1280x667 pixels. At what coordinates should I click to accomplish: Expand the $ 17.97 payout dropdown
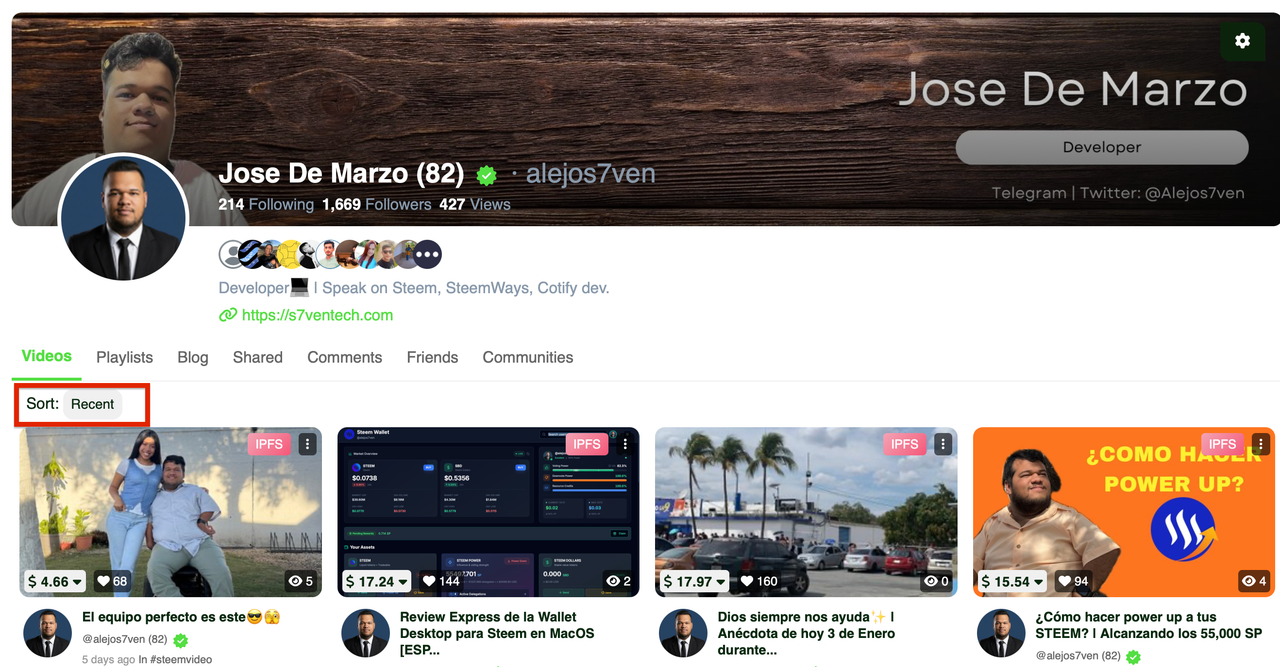pos(695,581)
